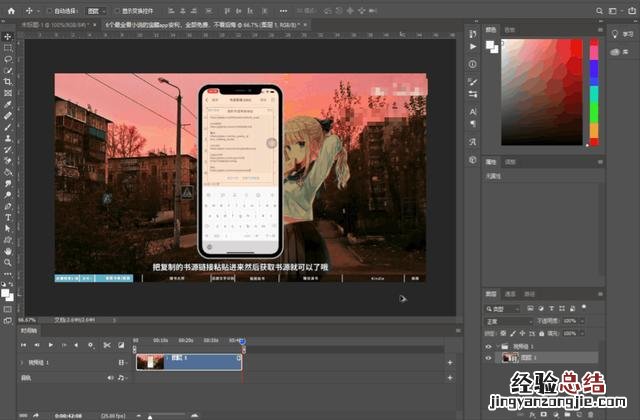This screenshot has width=640, height=420.
Task: Open the layer blend mode dropdown
Action: 508,320
